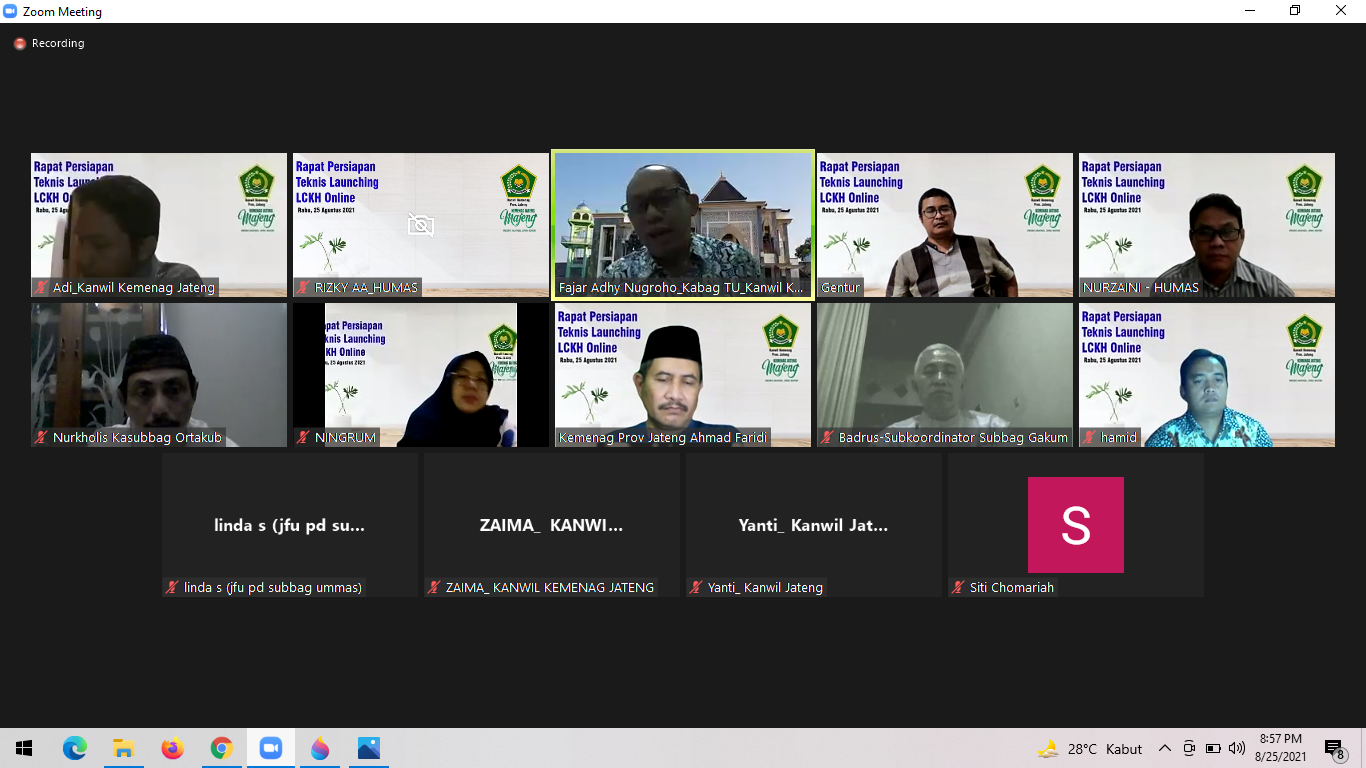Open the water-drop icon app on the taskbar
Screen dimensions: 1366x768
[320, 748]
